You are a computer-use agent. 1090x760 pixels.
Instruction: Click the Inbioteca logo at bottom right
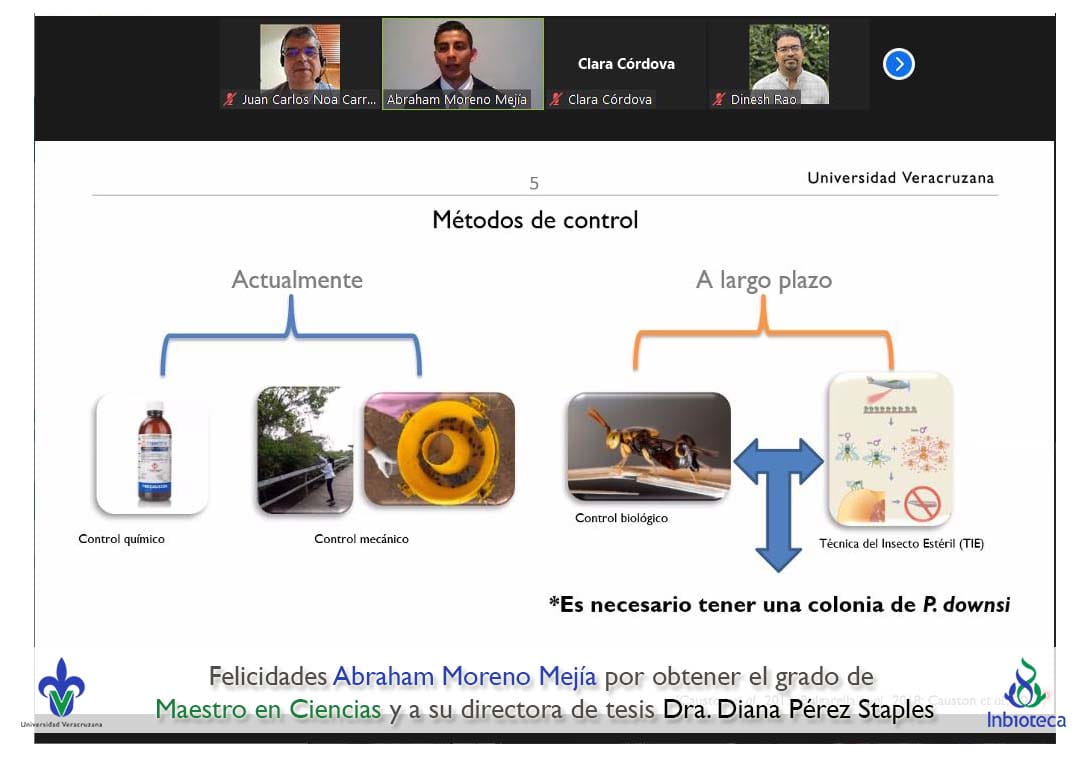(x=1025, y=693)
